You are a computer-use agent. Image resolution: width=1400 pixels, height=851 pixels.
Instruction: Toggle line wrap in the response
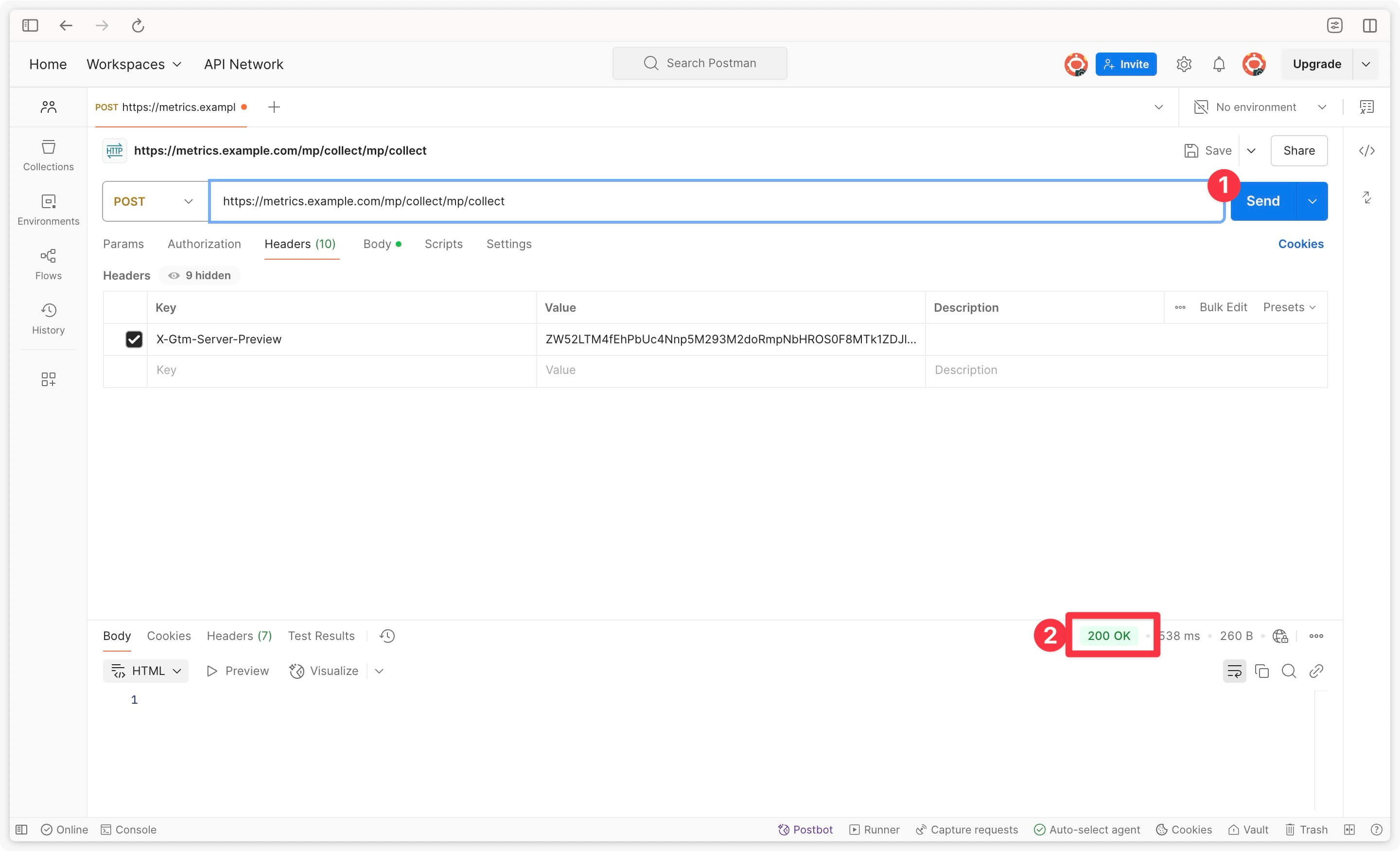[x=1234, y=671]
